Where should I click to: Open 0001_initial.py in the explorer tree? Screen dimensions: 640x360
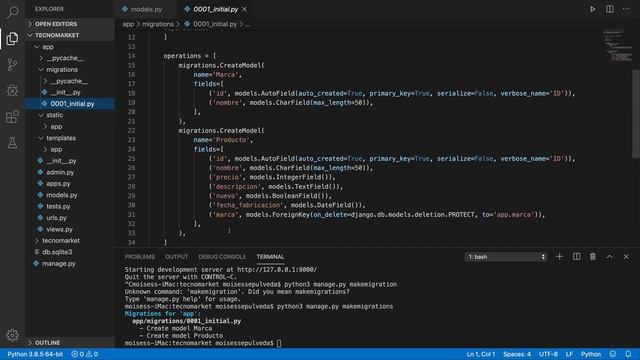pyautogui.click(x=70, y=104)
